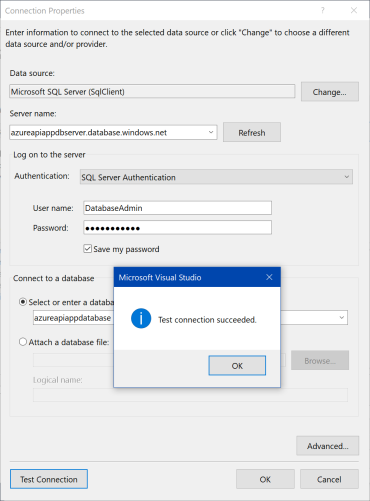Screen dimensions: 370x501
Task: Toggle the Save my password checkbox
Action: click(88, 249)
